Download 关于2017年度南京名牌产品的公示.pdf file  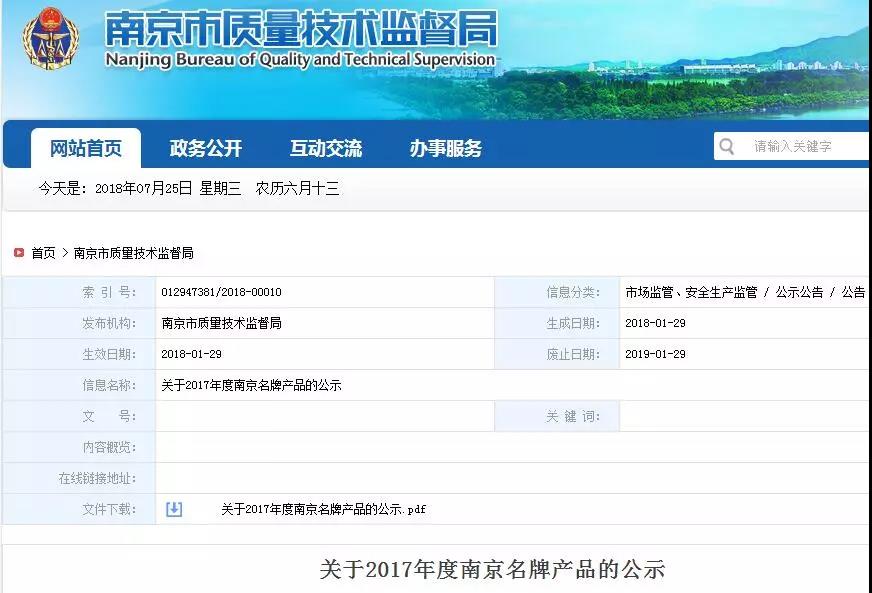(323, 509)
